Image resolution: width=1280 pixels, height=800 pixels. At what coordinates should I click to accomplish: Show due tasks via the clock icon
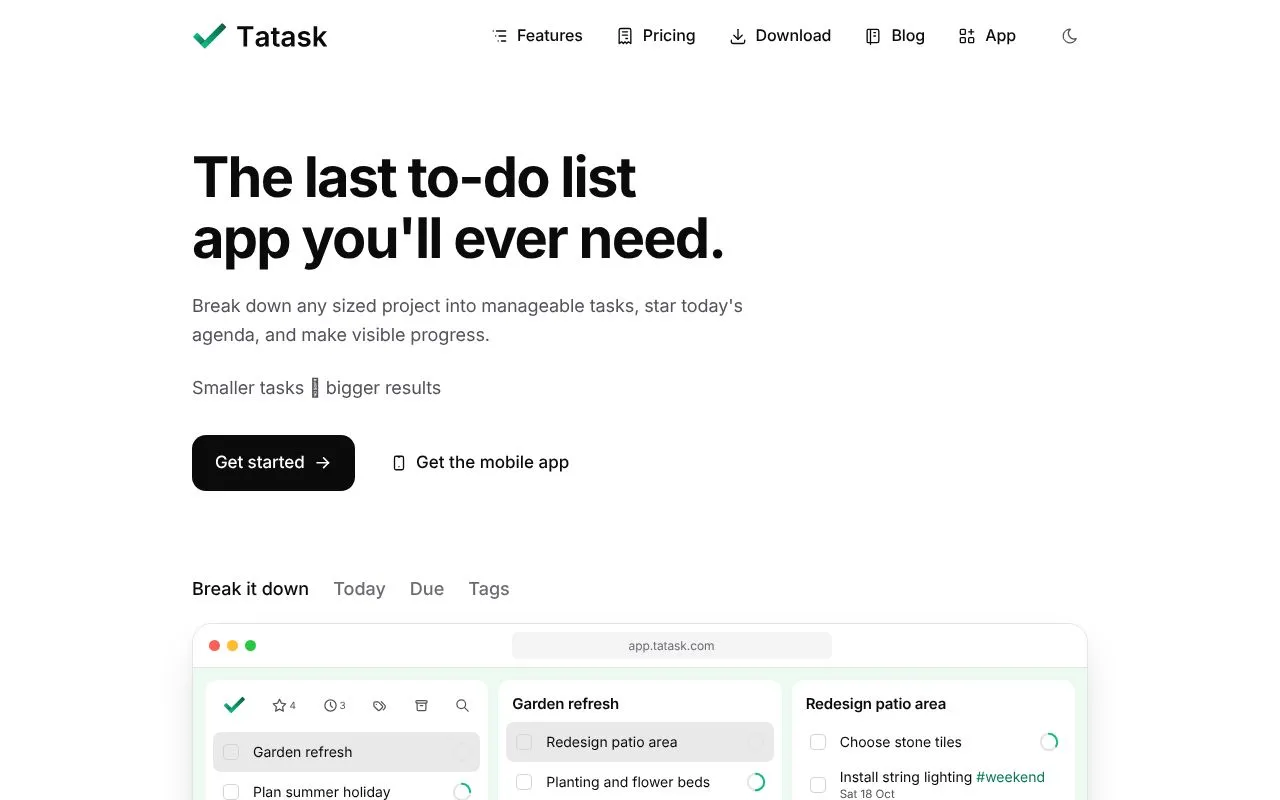click(x=335, y=705)
